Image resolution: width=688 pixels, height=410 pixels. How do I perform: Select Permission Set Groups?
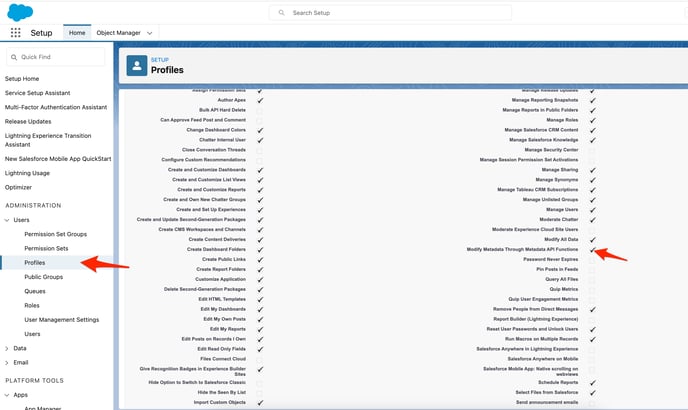(56, 234)
